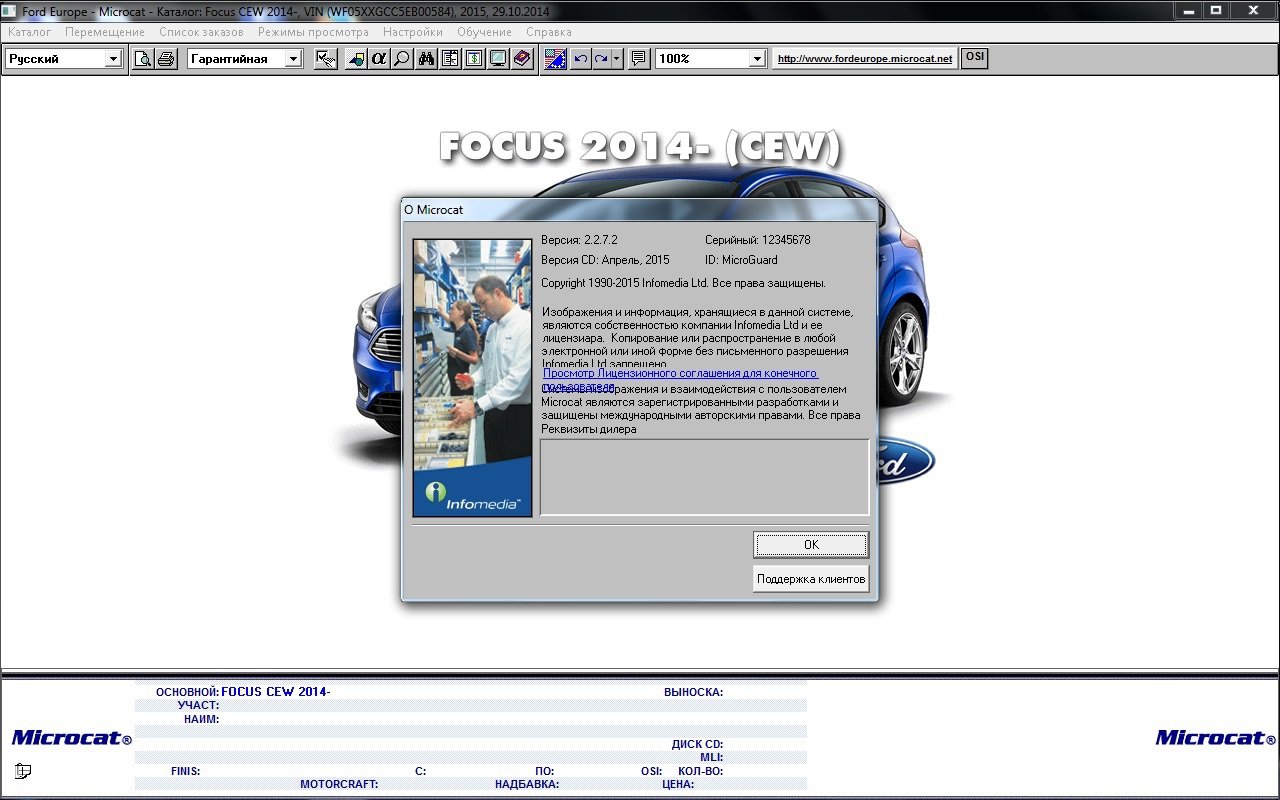Open the Гарантийная price type dropdown
Screen dimensions: 1280x800
click(x=293, y=59)
